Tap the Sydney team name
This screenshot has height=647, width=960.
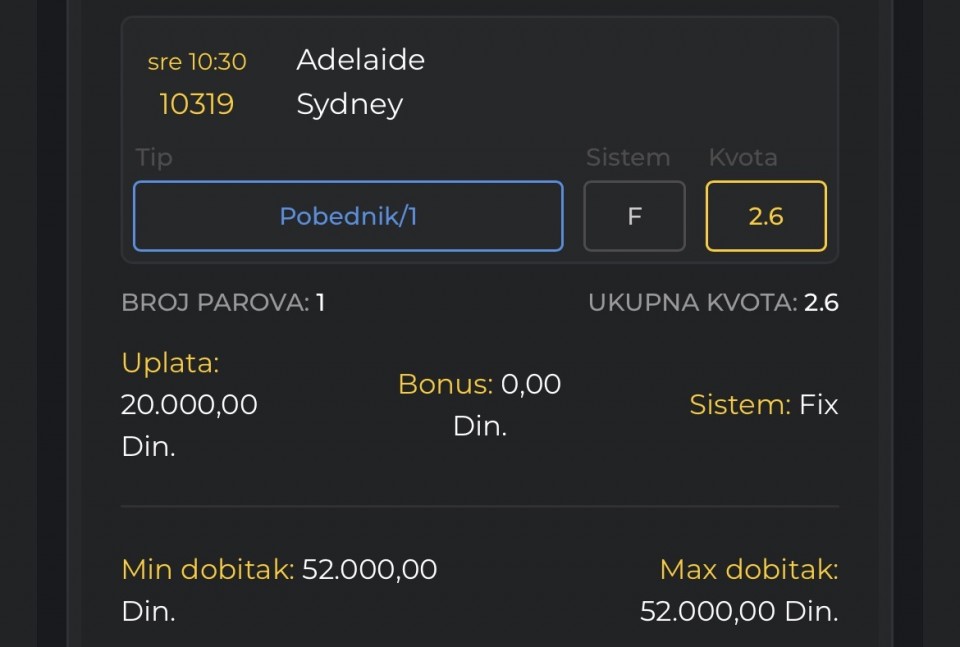(x=349, y=104)
